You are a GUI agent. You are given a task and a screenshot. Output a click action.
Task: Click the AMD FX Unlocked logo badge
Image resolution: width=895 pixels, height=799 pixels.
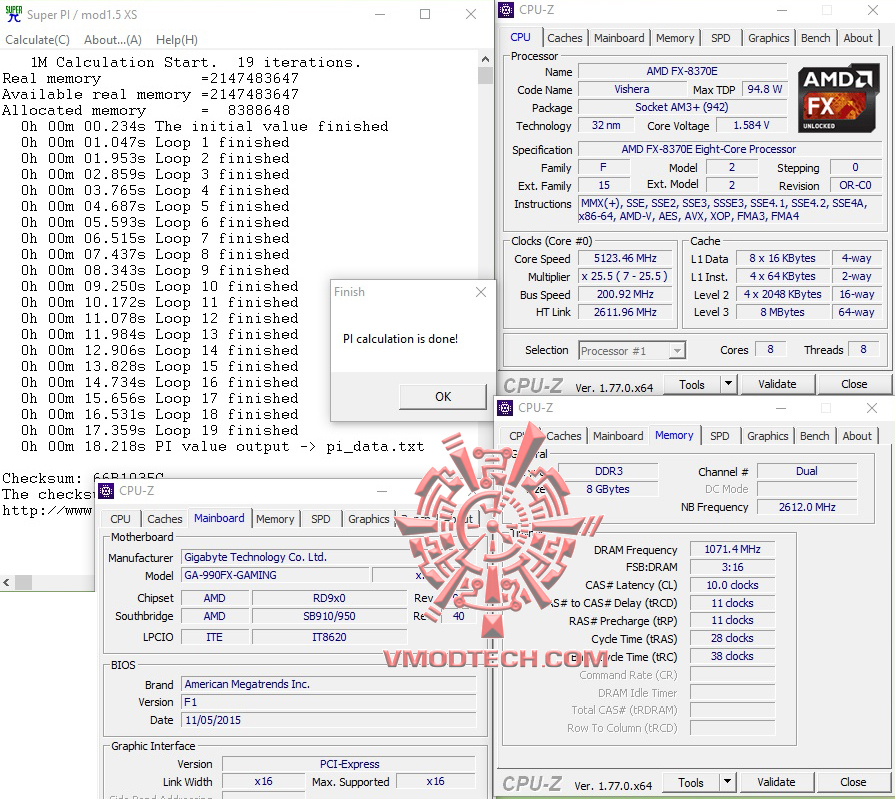tap(838, 97)
